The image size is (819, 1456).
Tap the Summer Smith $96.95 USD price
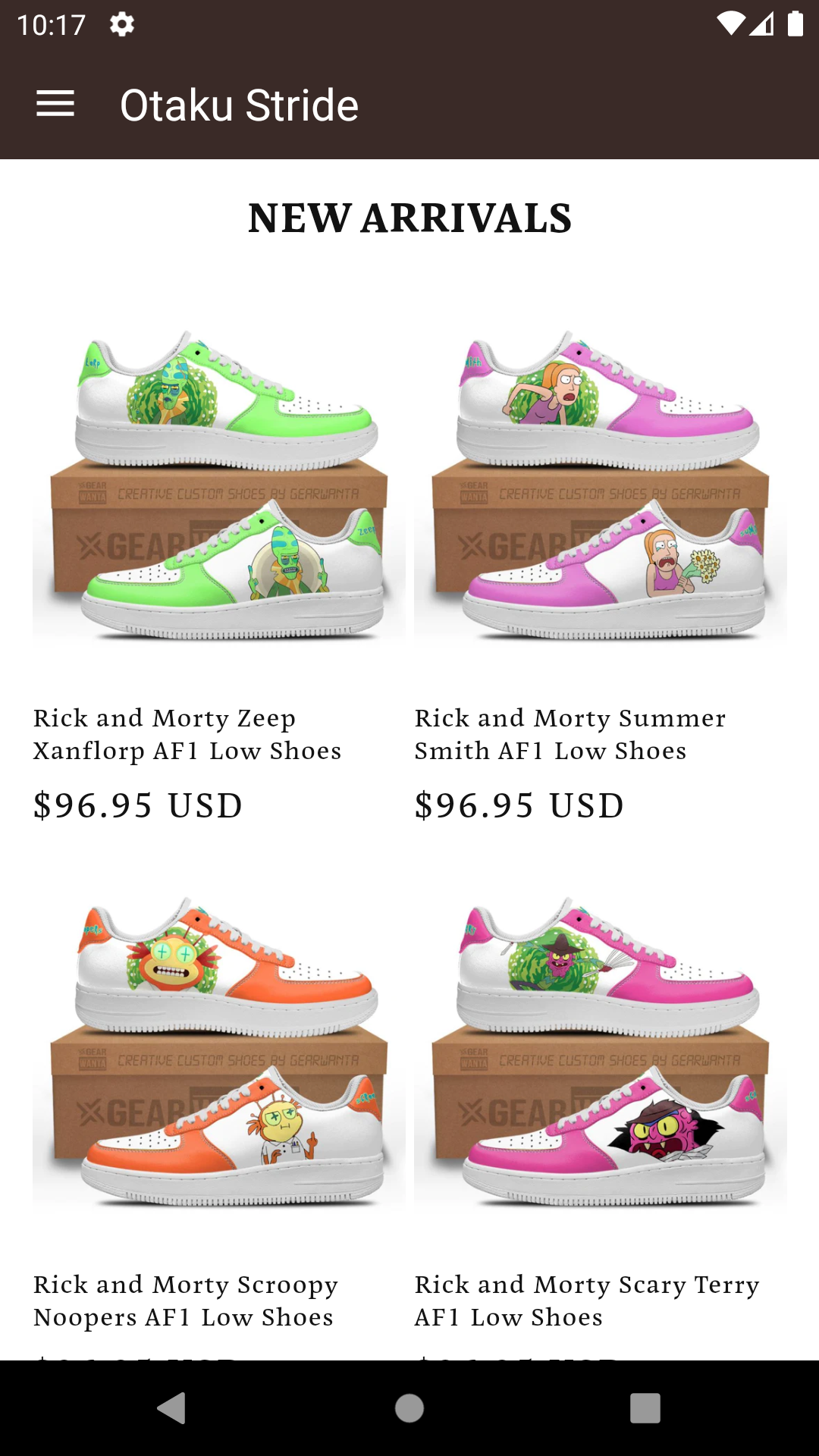tap(519, 805)
